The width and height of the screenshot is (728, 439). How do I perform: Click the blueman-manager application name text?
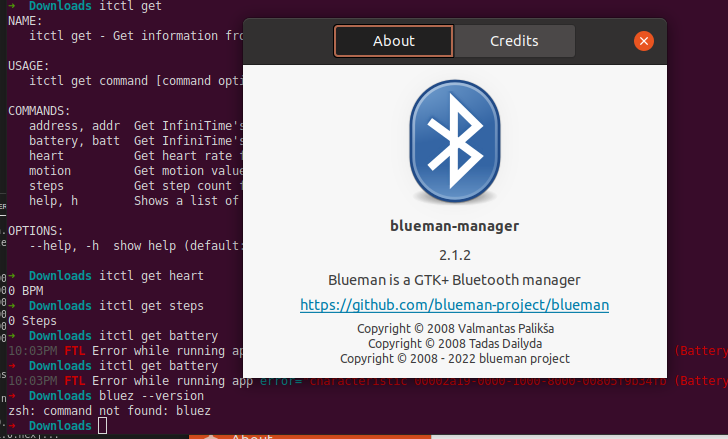click(x=455, y=227)
